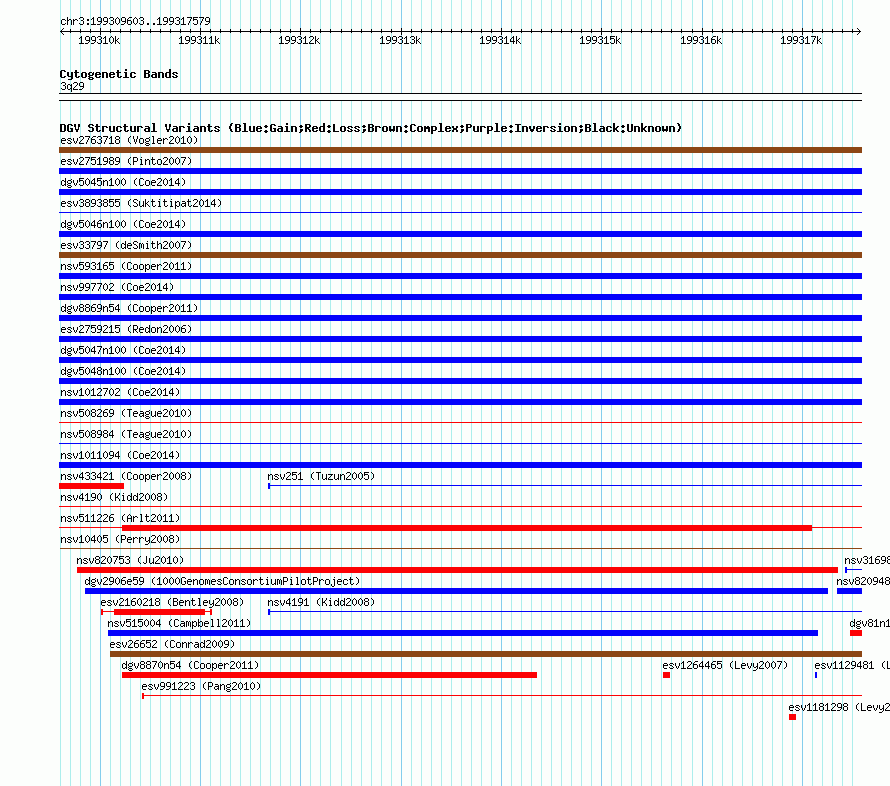Select the blue nsv1011094 gain bar
The image size is (890, 786).
[x=461, y=465]
